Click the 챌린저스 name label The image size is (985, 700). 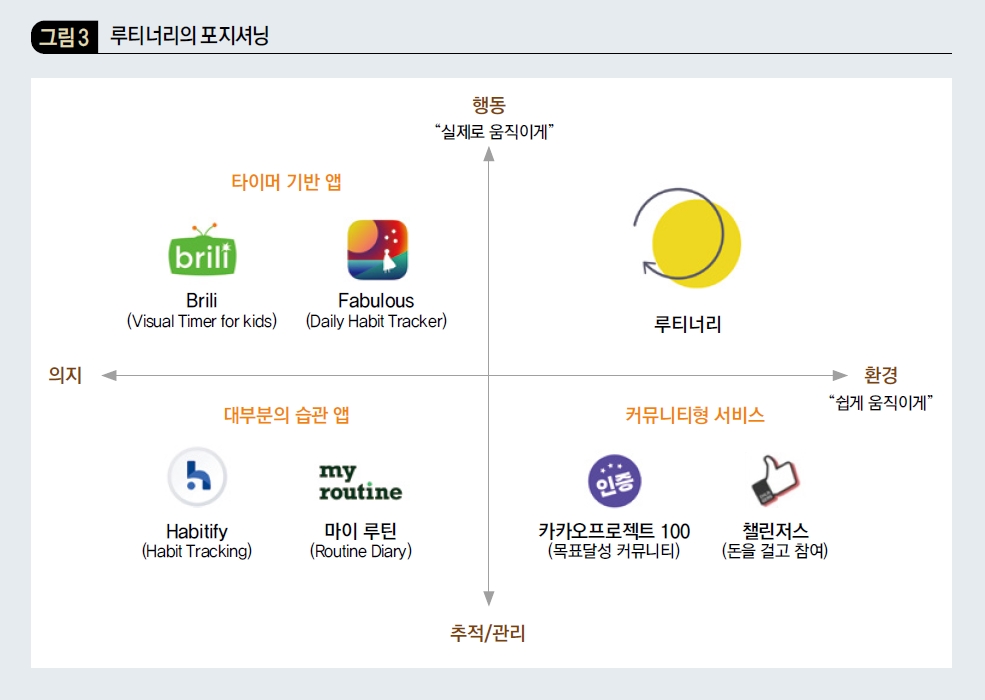(x=775, y=531)
